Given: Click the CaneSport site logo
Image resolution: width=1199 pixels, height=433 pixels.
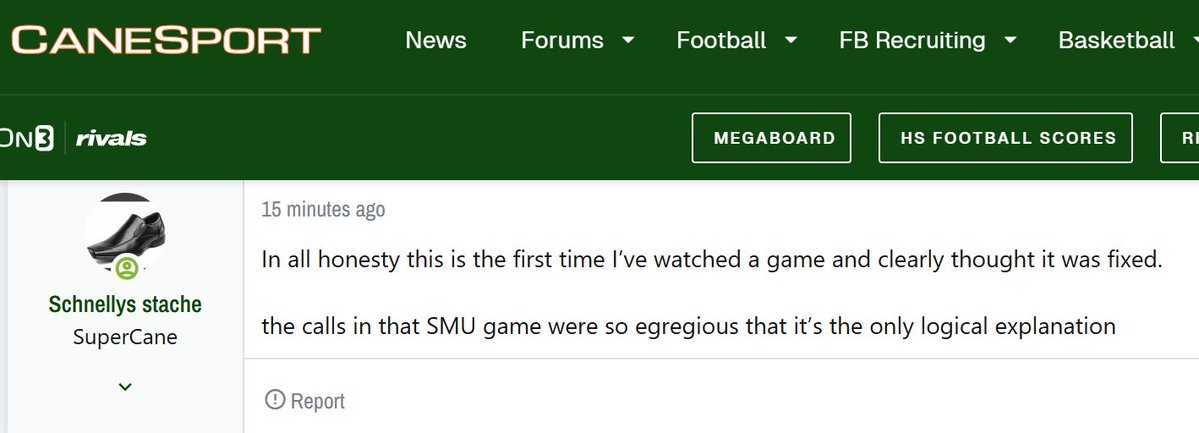Looking at the screenshot, I should point(165,41).
